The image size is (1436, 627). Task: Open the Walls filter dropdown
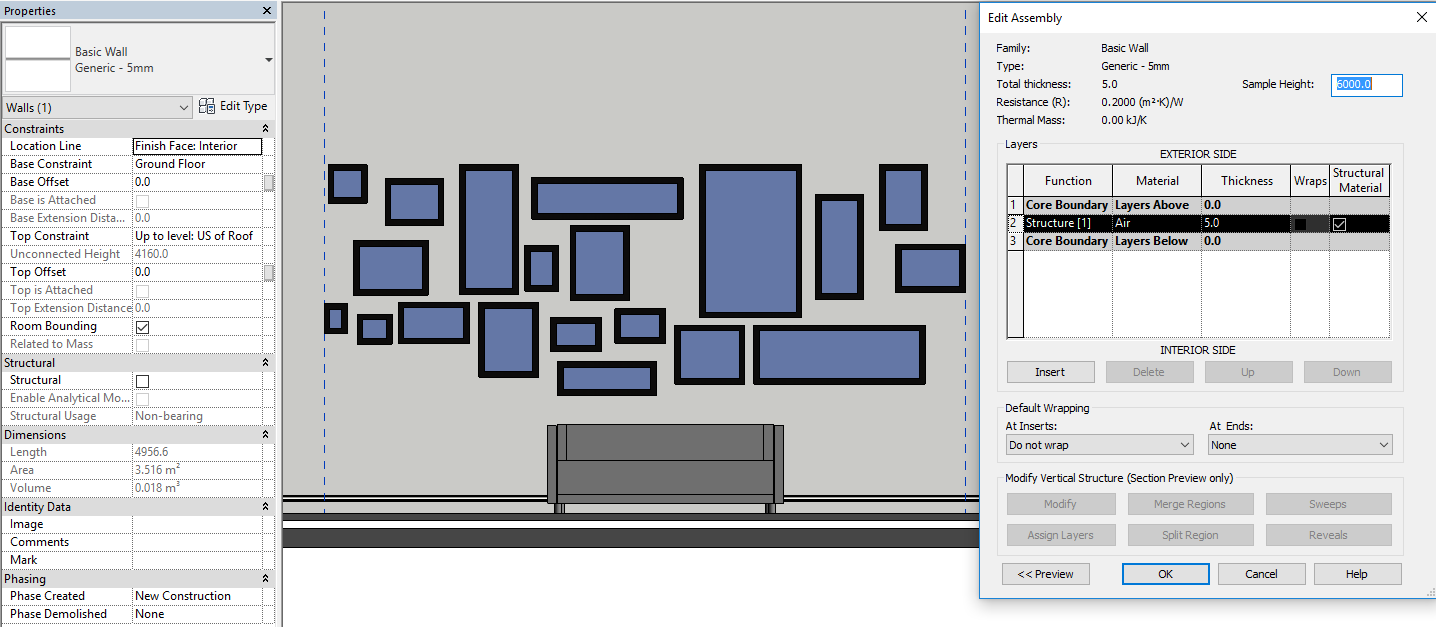[182, 106]
